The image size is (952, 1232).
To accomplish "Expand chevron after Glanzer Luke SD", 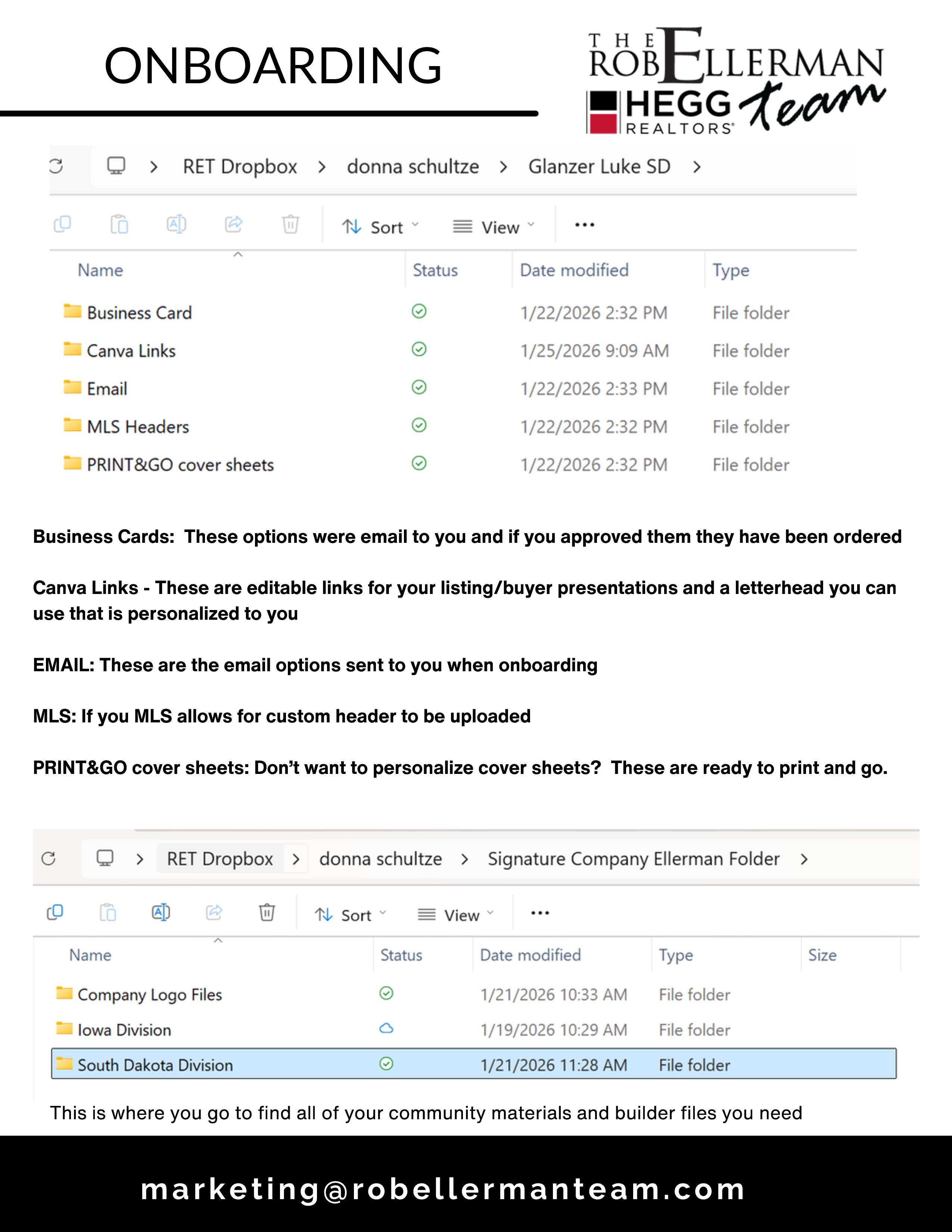I will 697,167.
